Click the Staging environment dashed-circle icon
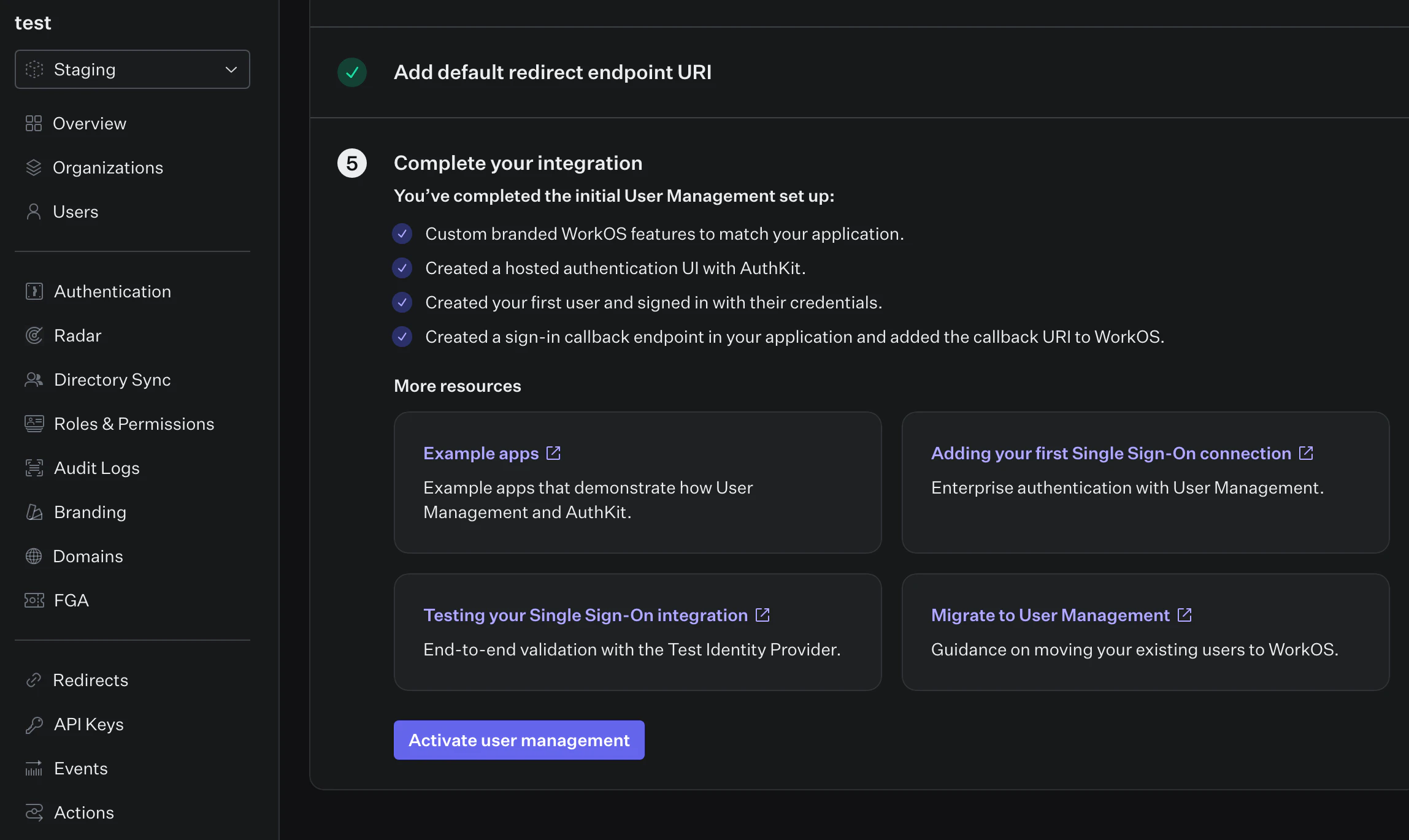 click(x=34, y=69)
